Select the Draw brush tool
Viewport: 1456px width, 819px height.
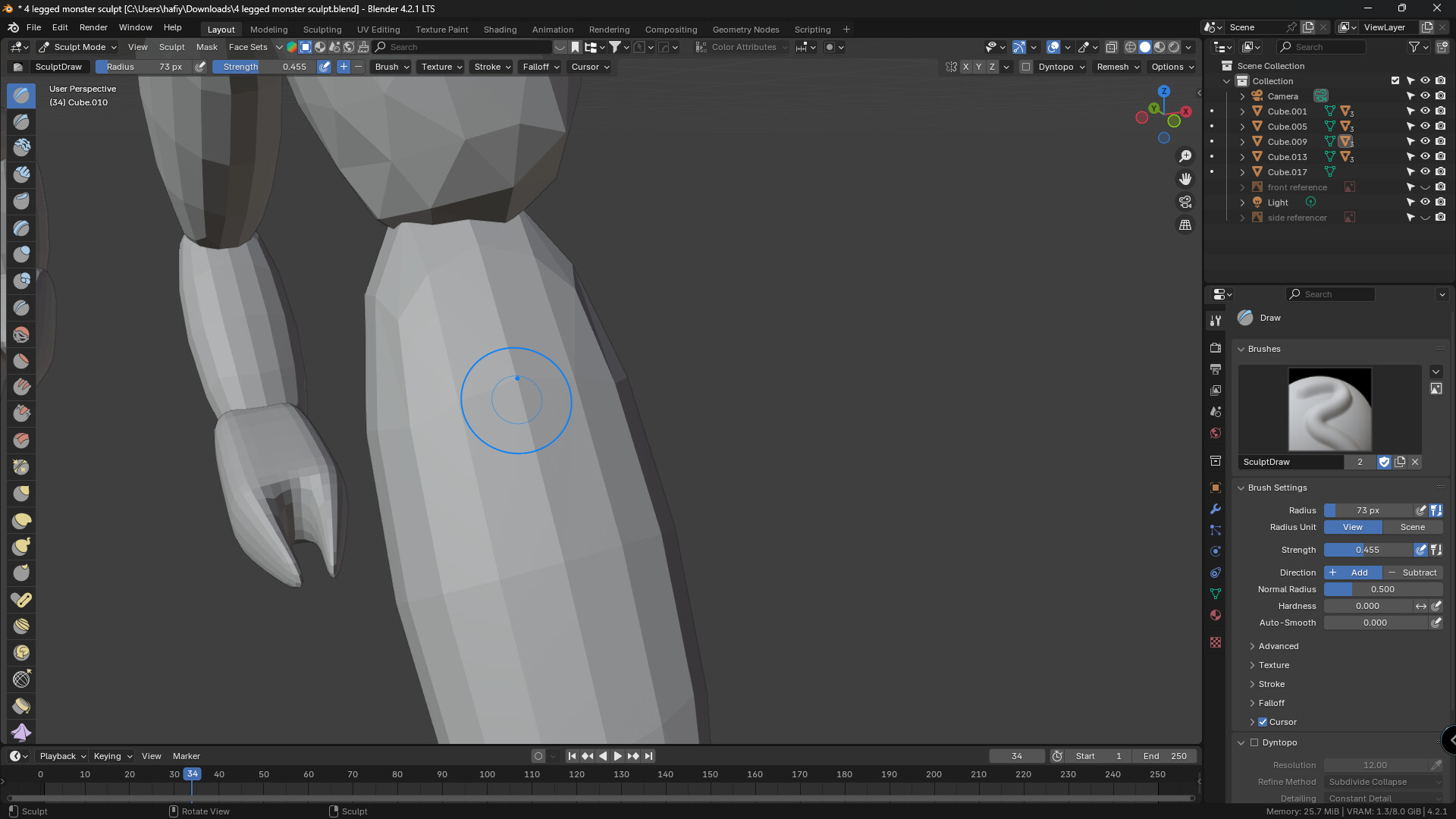click(21, 96)
